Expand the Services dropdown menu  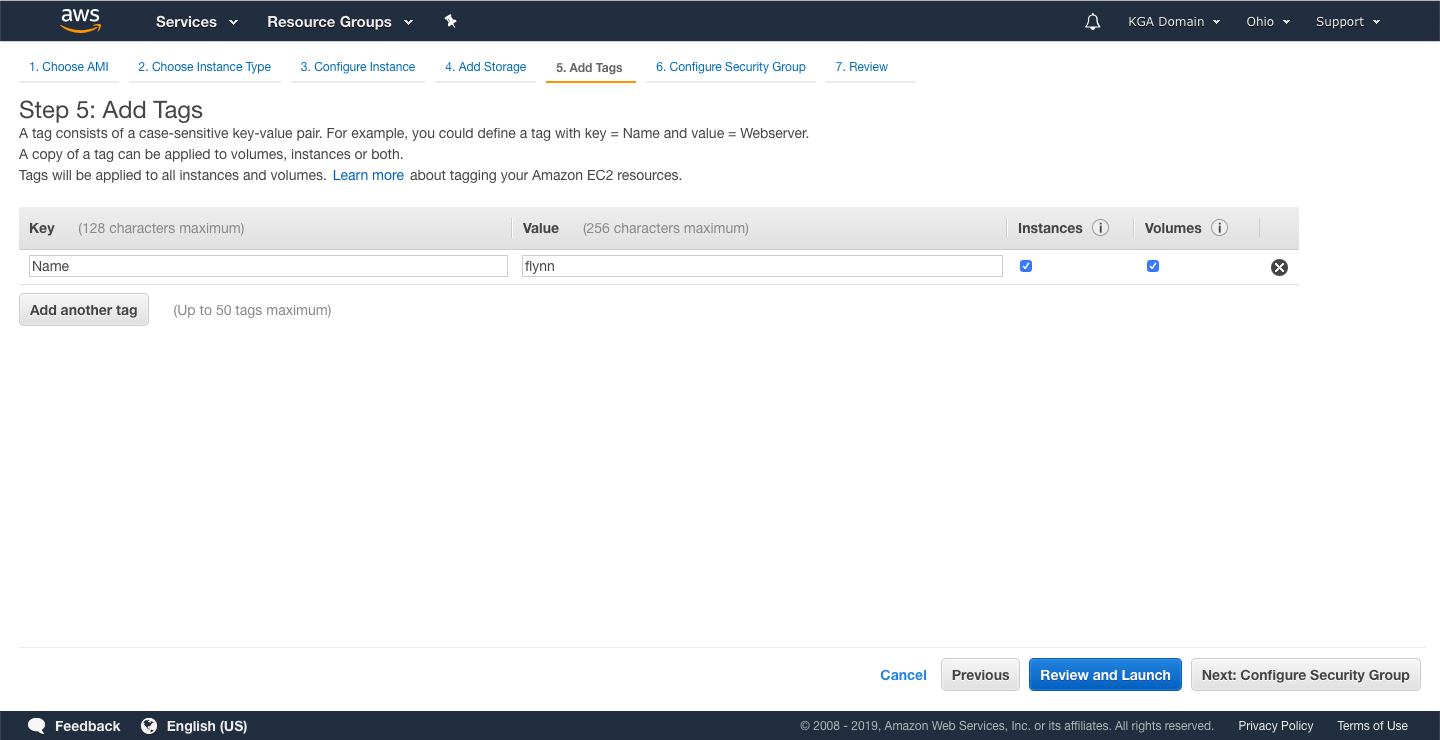pos(196,21)
